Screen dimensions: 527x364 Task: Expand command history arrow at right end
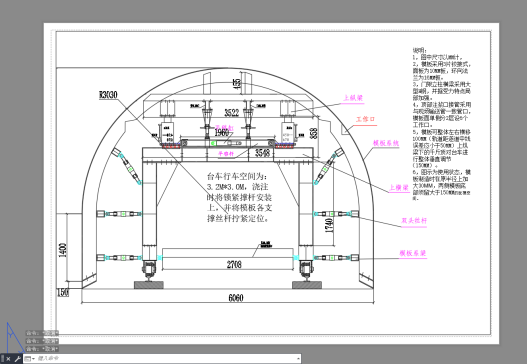[x=298, y=359]
